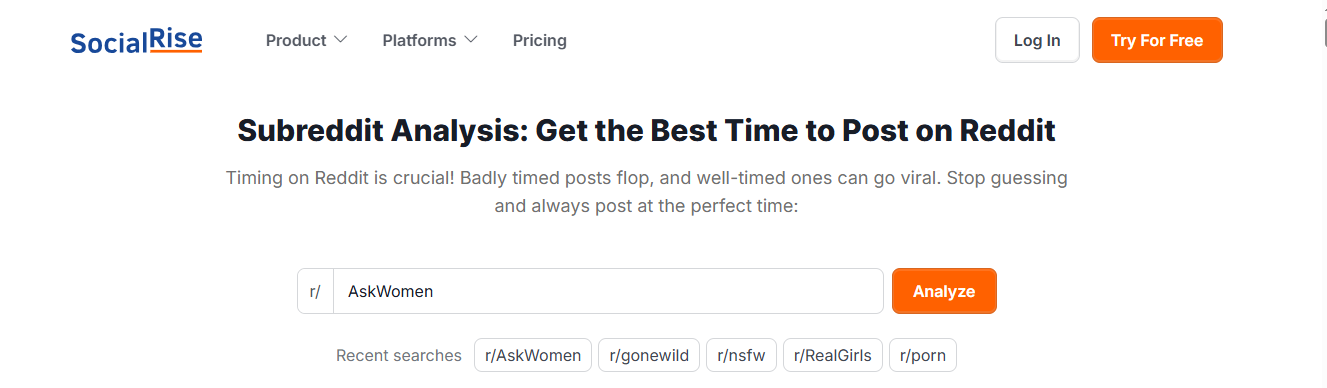Viewport: 1327px width, 388px height.
Task: Select the Try For Free button
Action: (x=1157, y=40)
